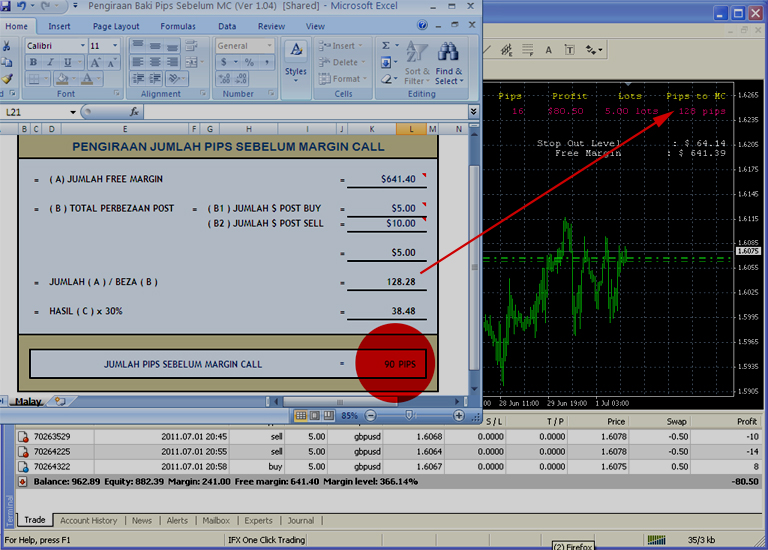Expand the Calibri font name dropdown
768x550 pixels.
82,46
